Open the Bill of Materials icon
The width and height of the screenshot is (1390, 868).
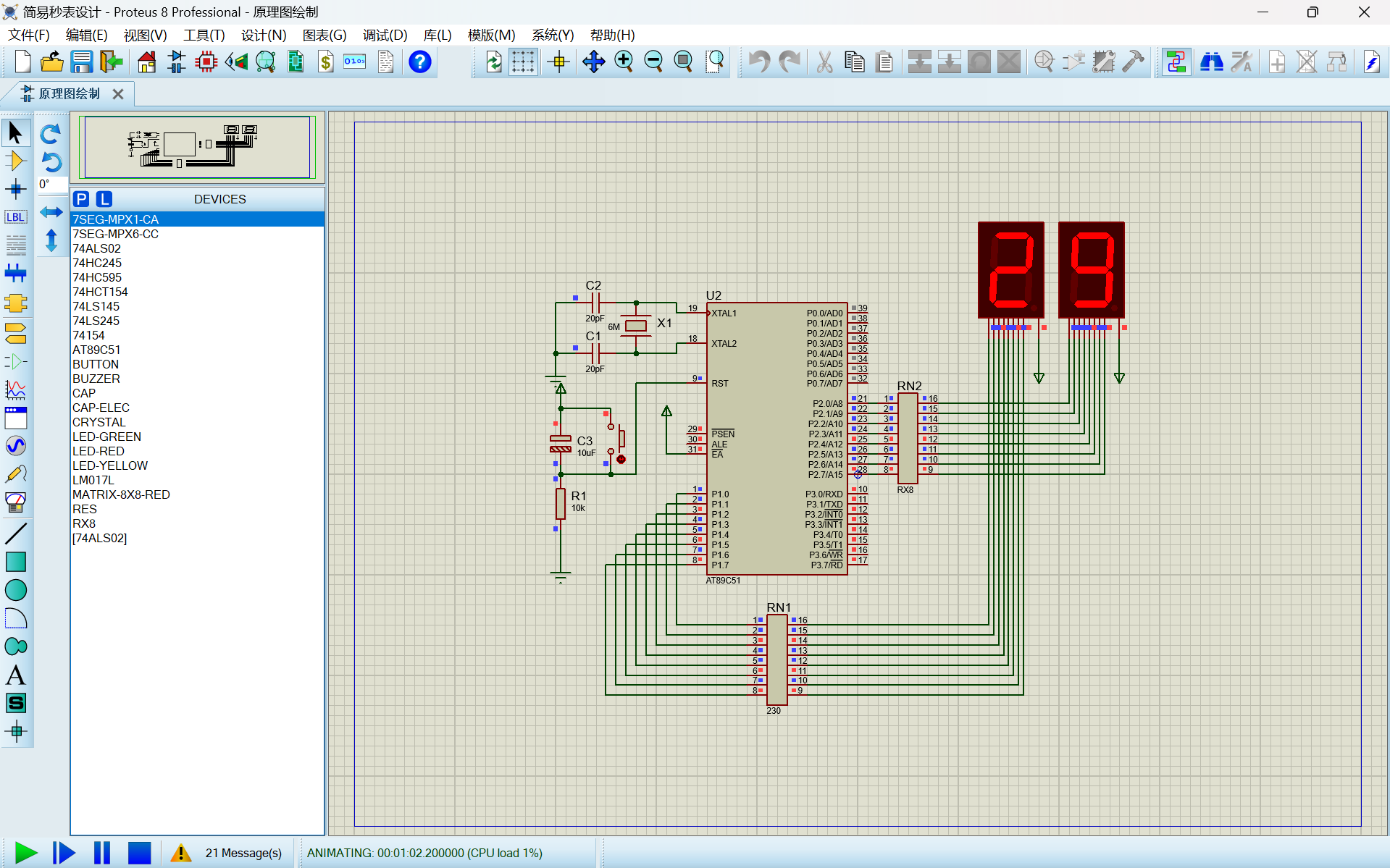[325, 62]
